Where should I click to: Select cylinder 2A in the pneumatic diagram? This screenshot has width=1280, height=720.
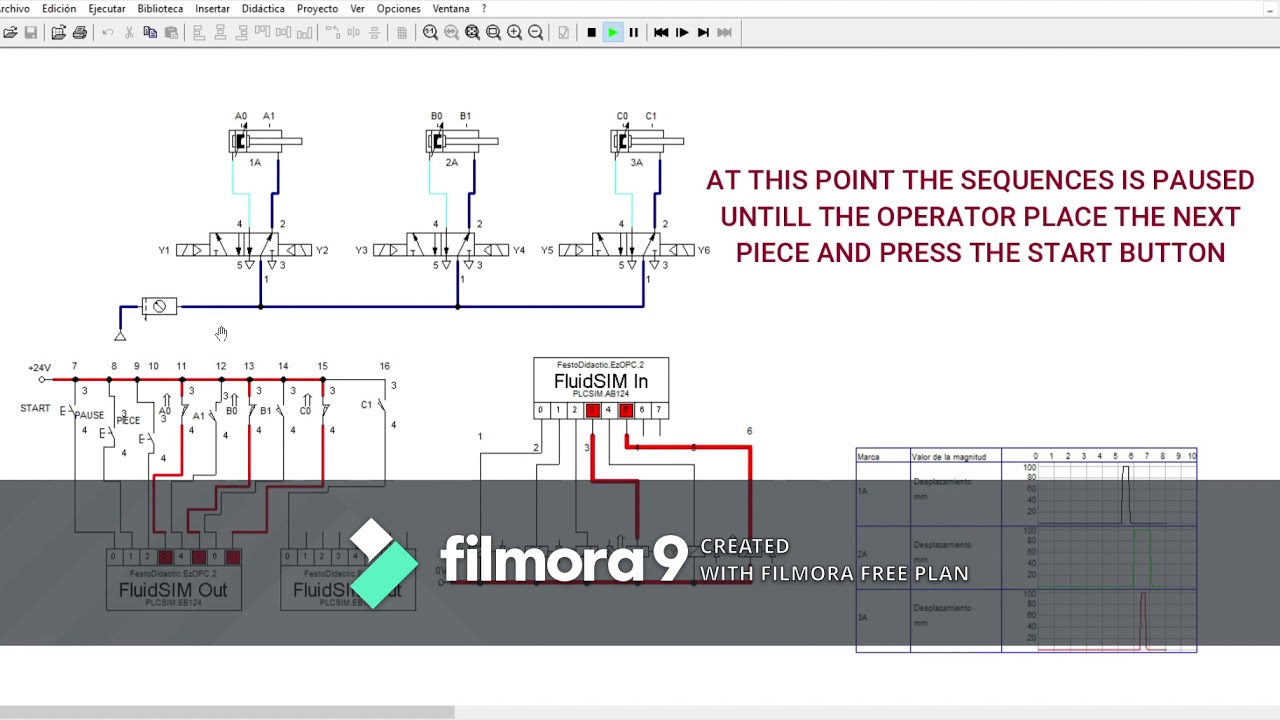pos(461,142)
